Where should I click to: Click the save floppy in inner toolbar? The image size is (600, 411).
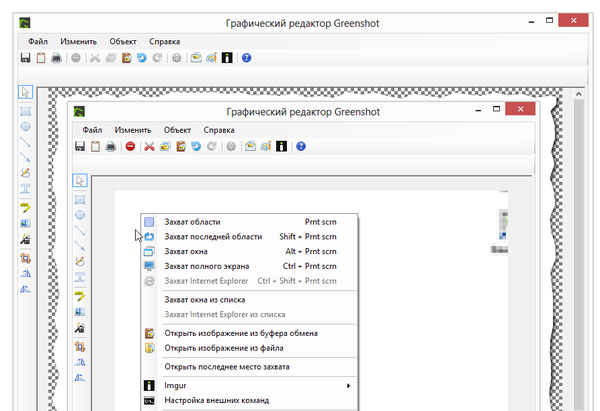[x=80, y=146]
